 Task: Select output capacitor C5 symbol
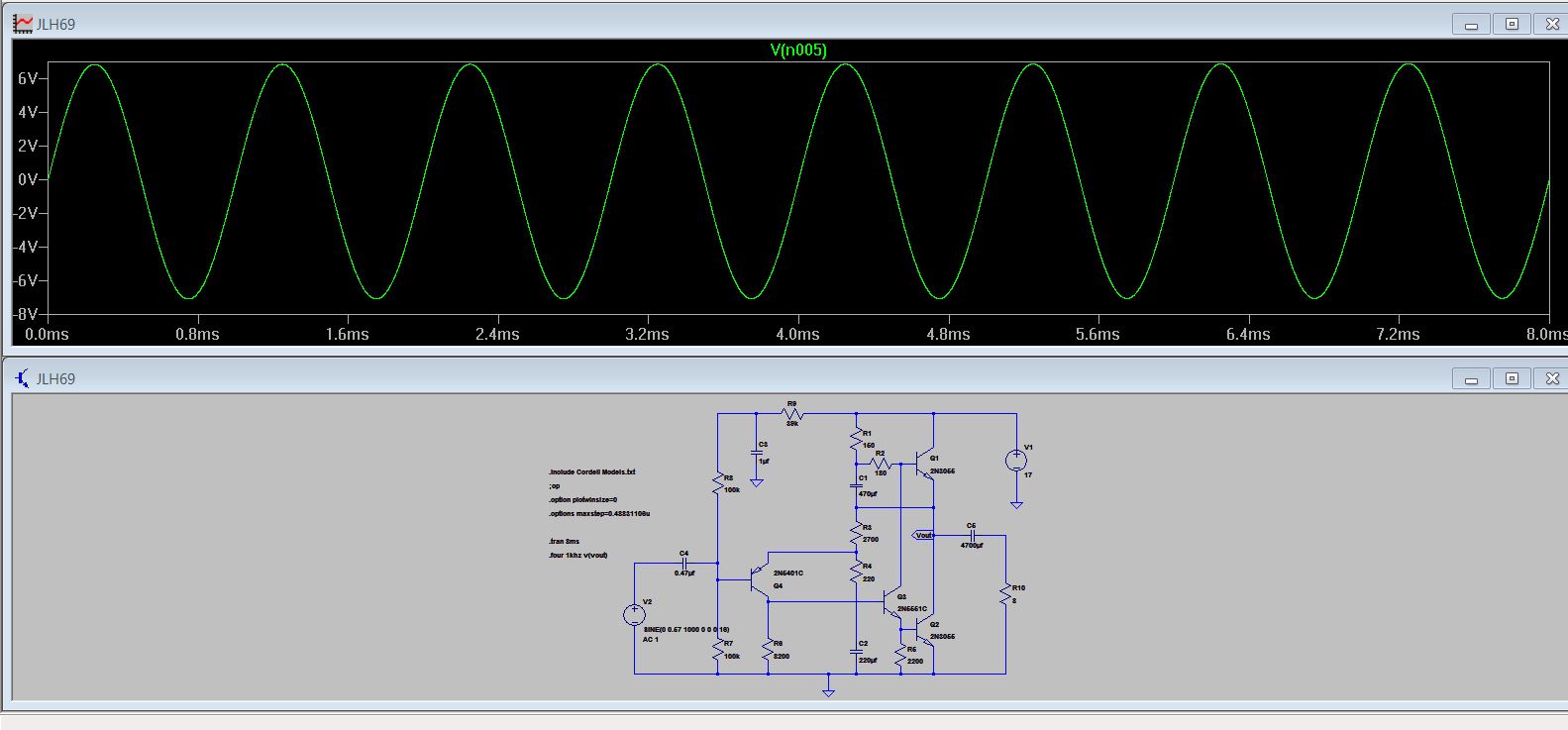pos(973,535)
